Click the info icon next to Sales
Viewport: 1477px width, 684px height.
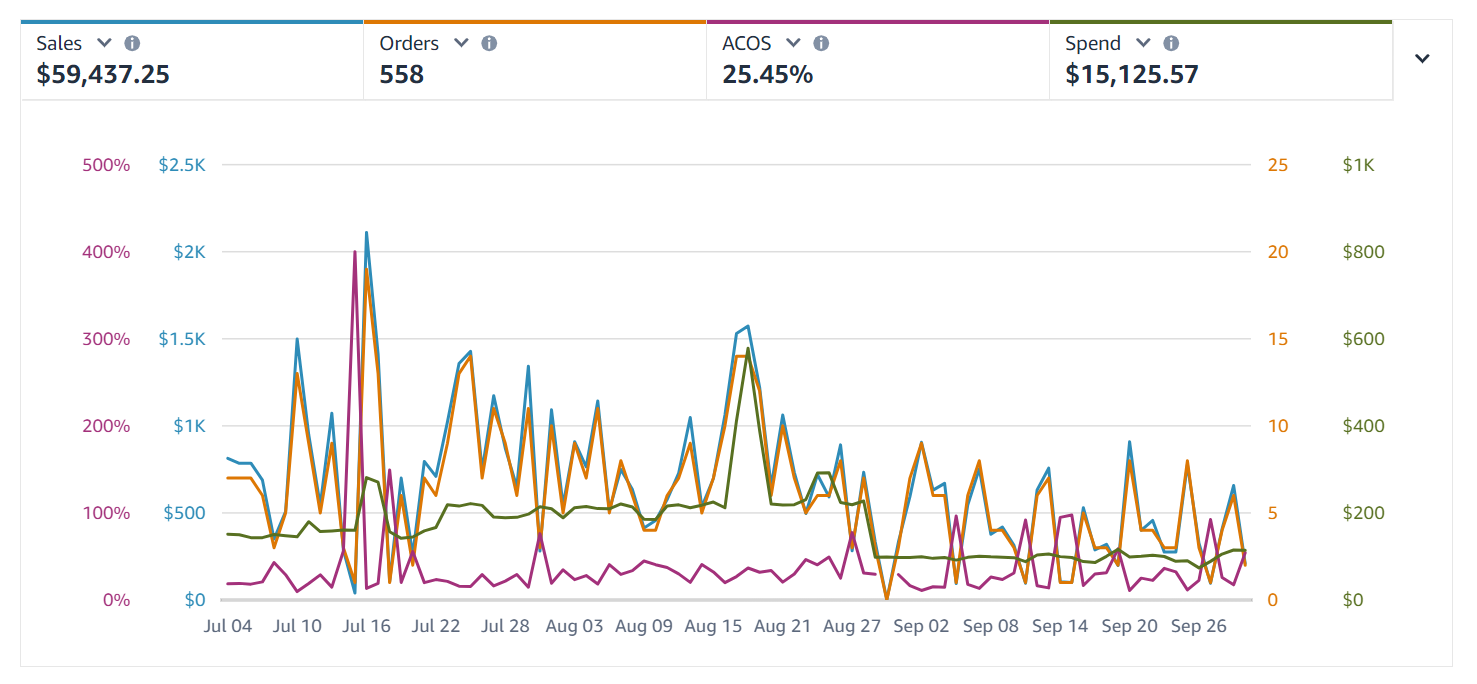(x=132, y=43)
